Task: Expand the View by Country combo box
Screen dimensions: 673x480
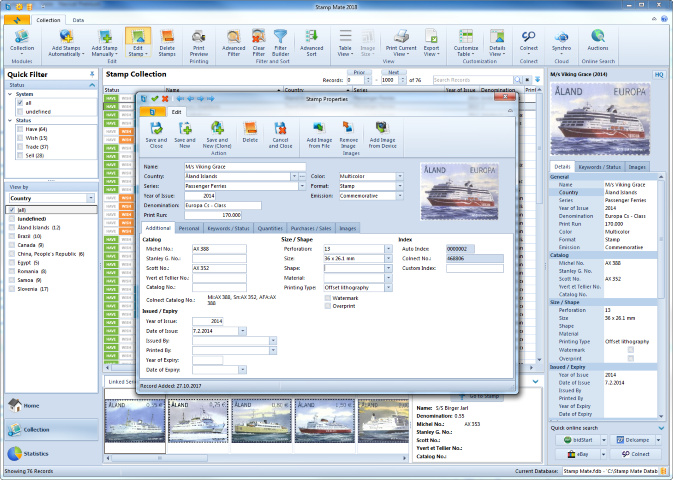Action: 92,198
